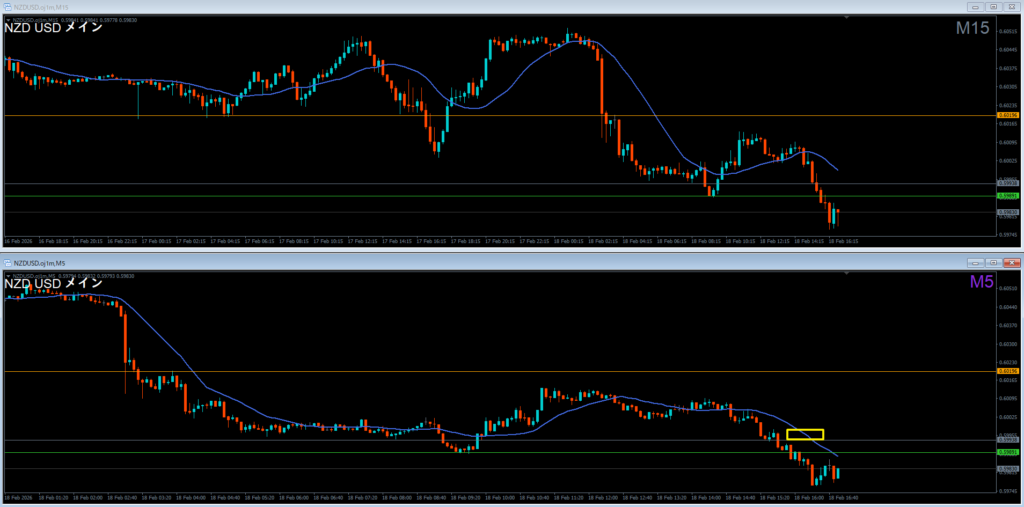Select the purple M5 timeframe label
Image resolution: width=1024 pixels, height=507 pixels.
pyautogui.click(x=980, y=283)
